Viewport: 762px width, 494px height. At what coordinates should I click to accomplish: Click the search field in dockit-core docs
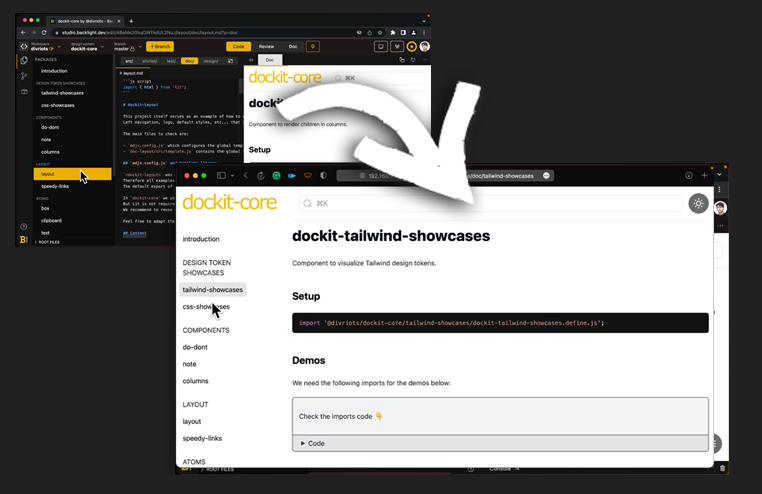(x=490, y=203)
